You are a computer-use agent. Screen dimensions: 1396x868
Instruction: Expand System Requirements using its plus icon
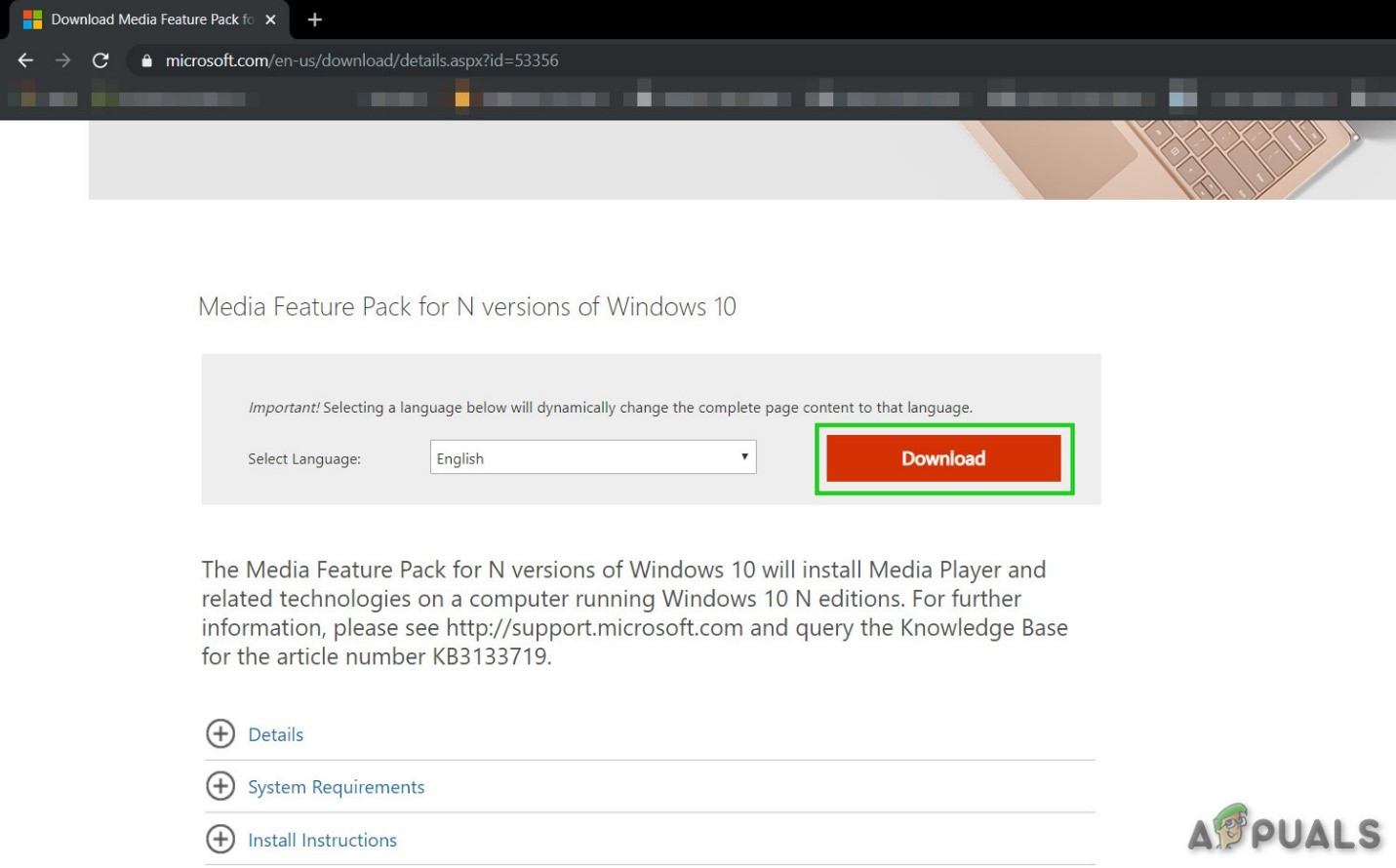220,786
